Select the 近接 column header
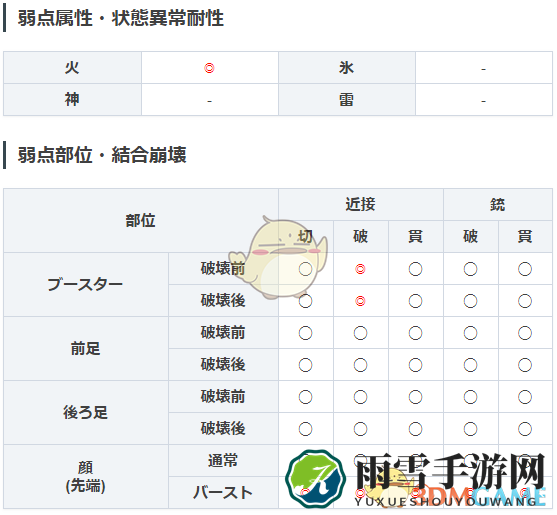This screenshot has width=557, height=515. pyautogui.click(x=361, y=205)
